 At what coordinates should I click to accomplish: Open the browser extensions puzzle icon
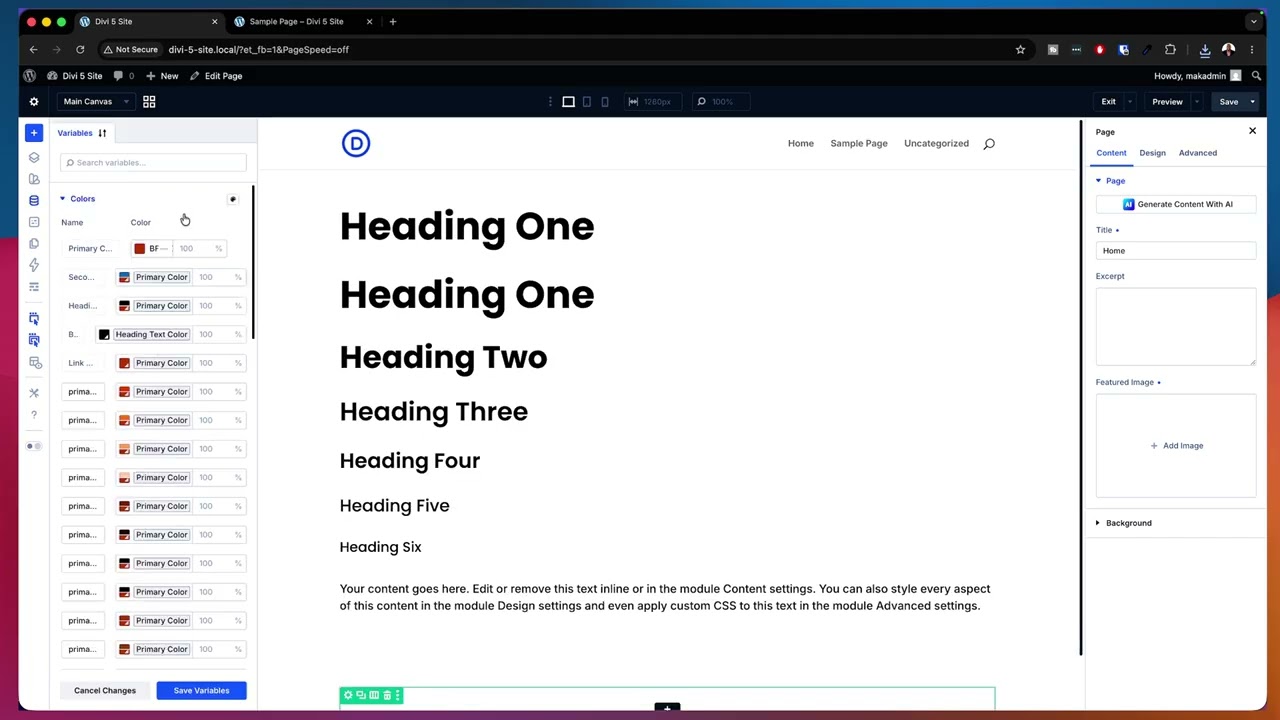(1170, 49)
